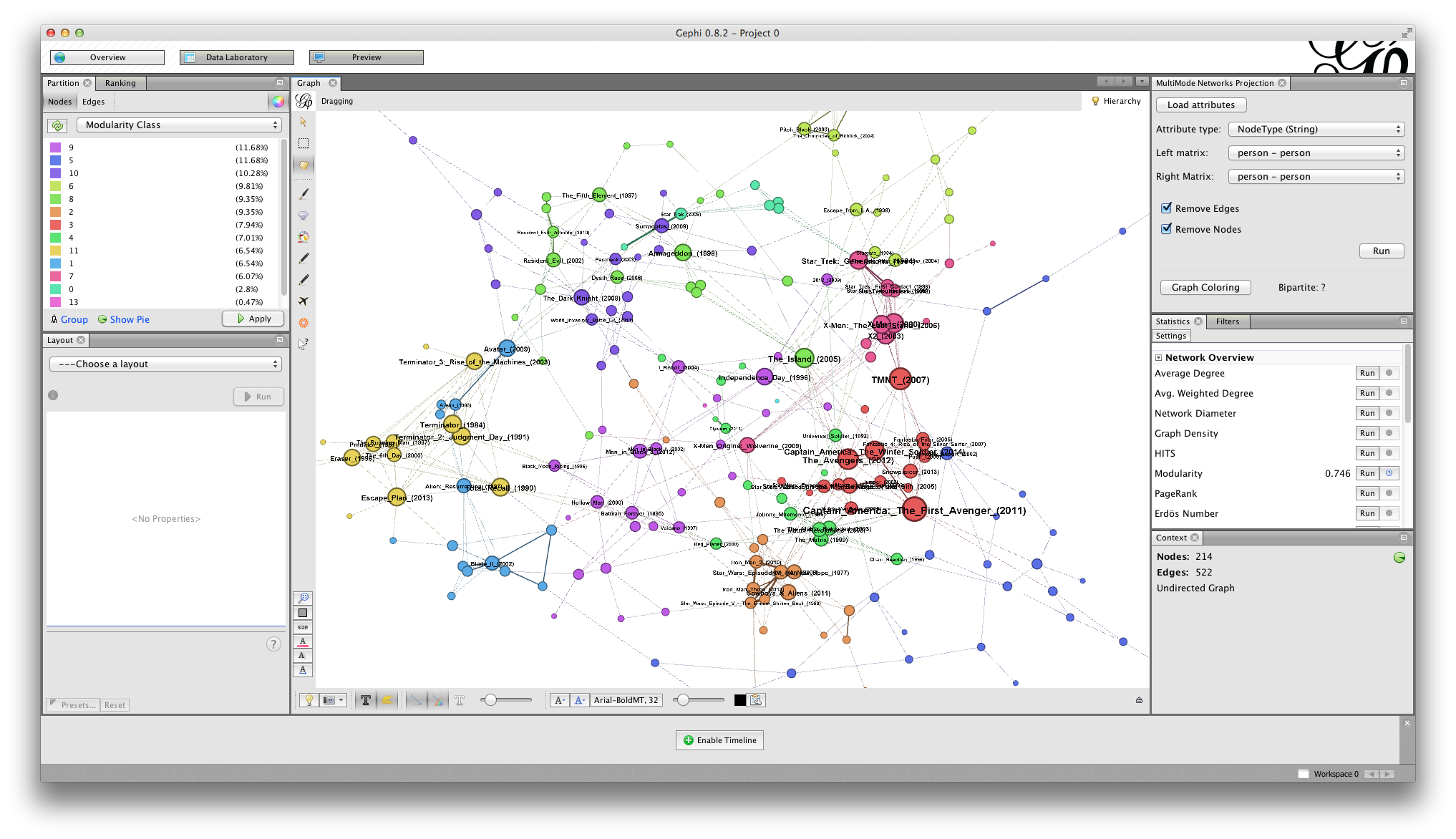Click the Enable Timeline button
Viewport: 1456px width, 839px height.
pyautogui.click(x=719, y=740)
